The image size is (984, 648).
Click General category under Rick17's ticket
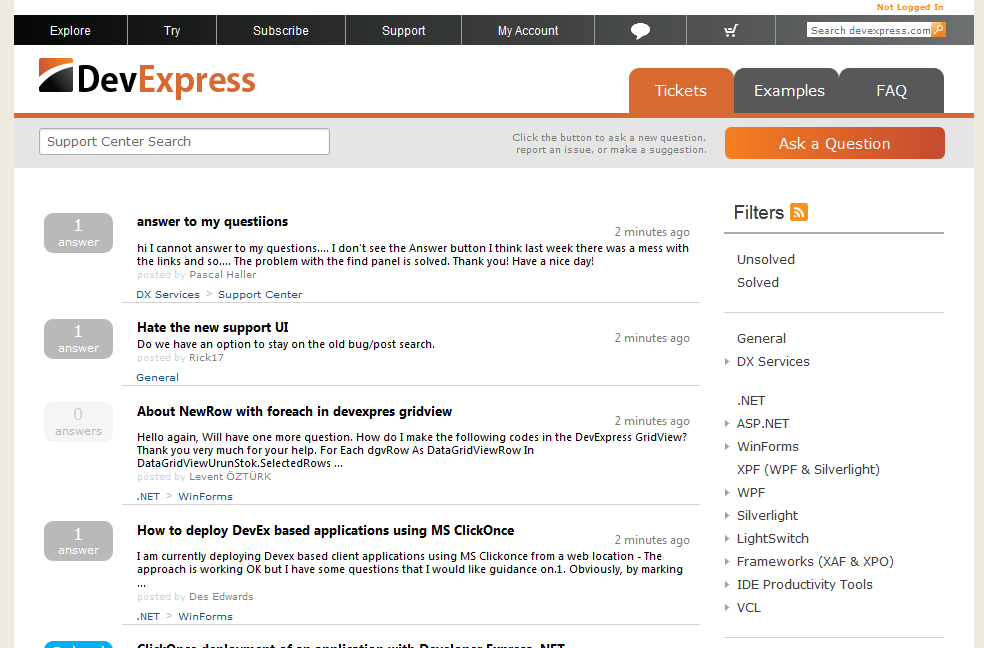[x=158, y=378]
